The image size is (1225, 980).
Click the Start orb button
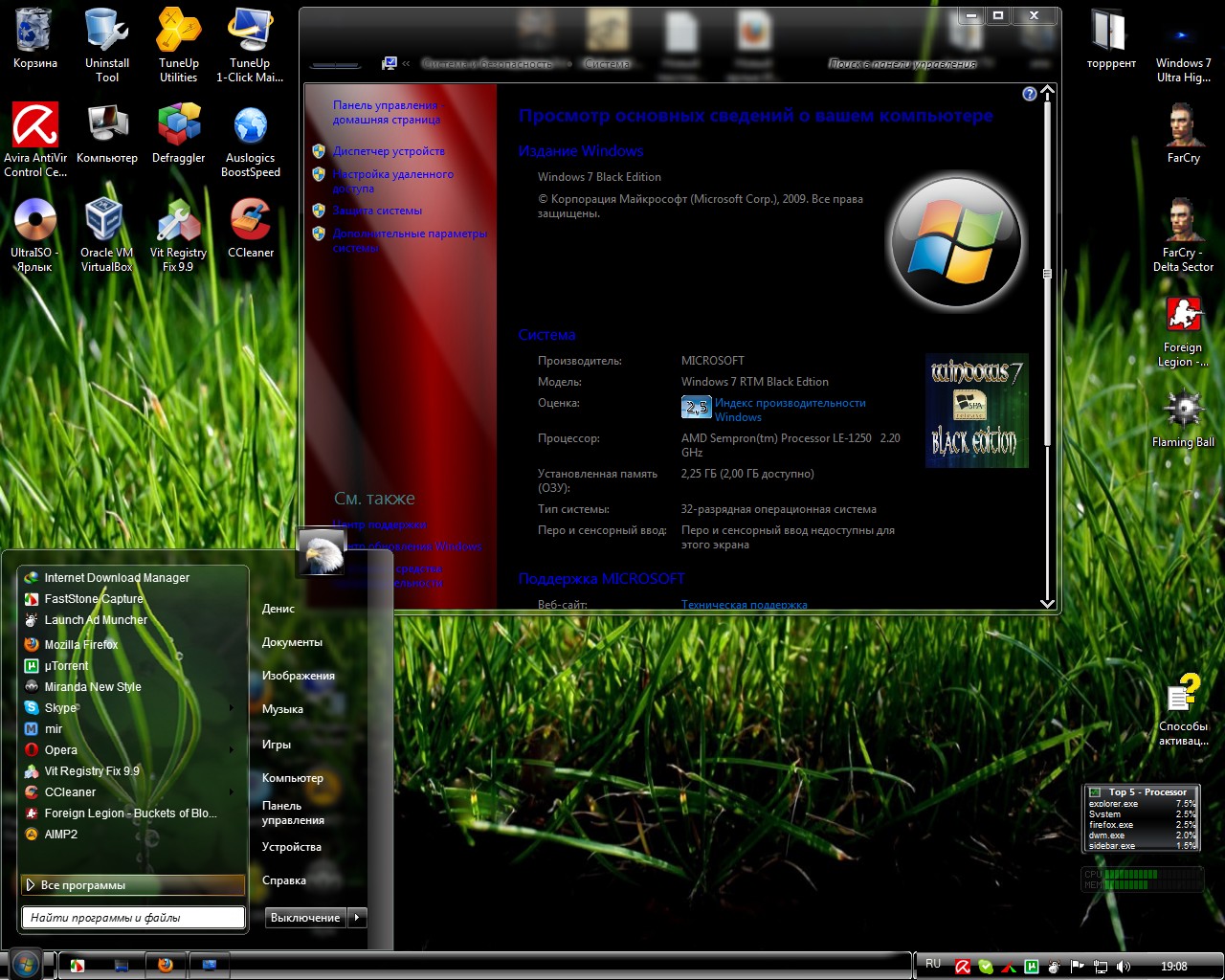(x=26, y=964)
